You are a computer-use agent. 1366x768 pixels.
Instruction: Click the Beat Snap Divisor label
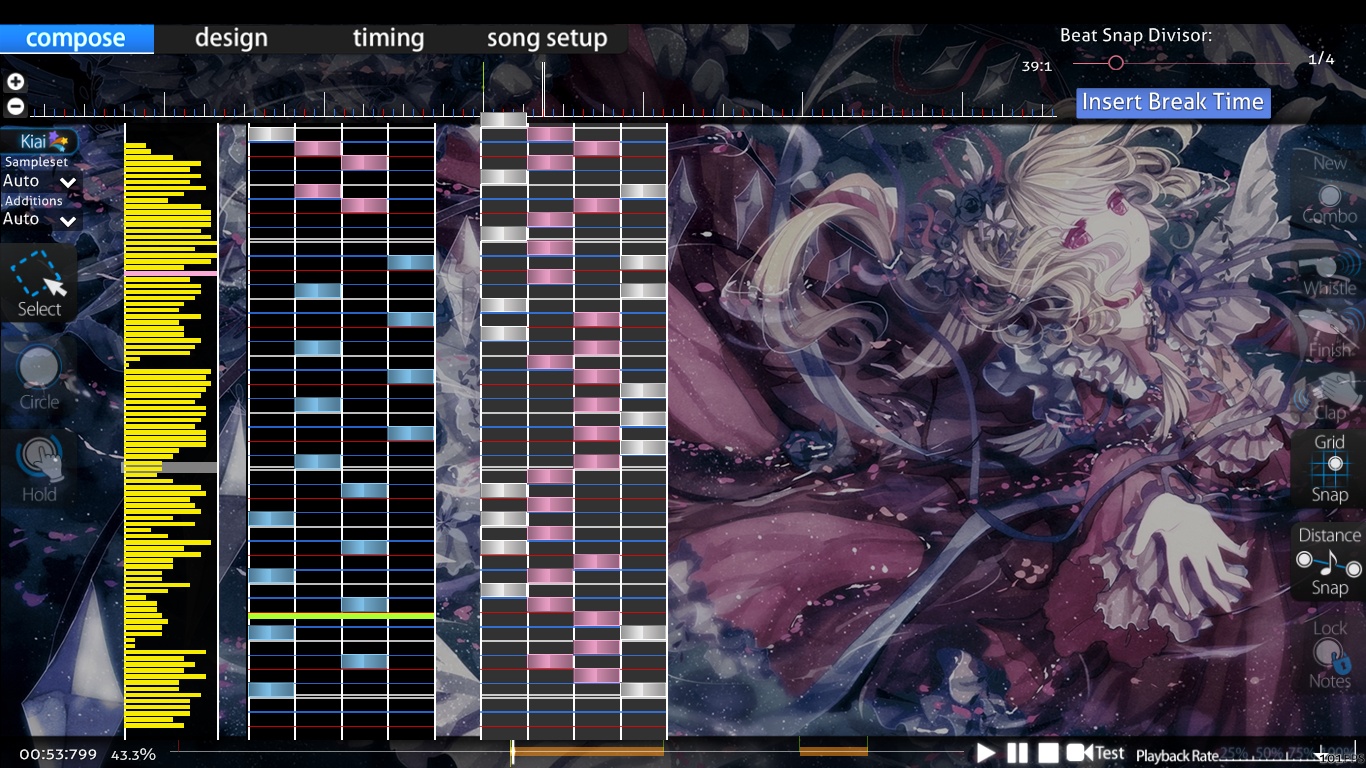1136,35
